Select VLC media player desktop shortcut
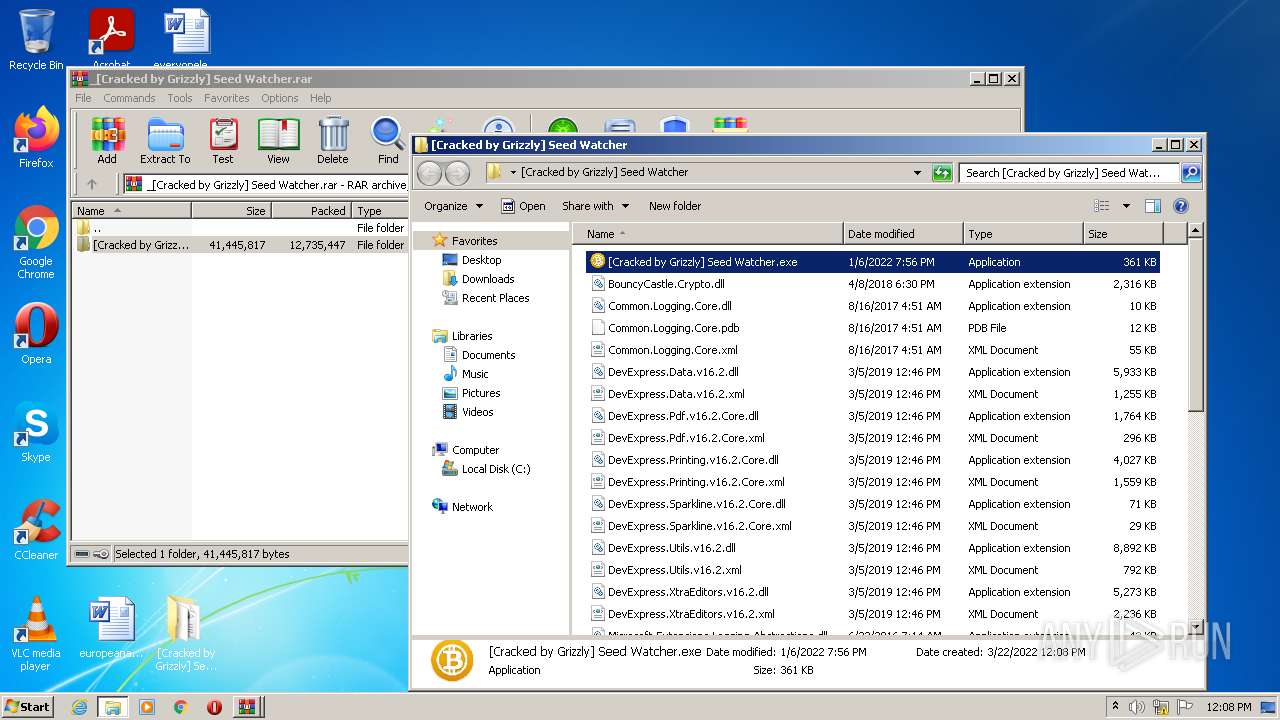Screen dimensions: 1280x720 pyautogui.click(x=36, y=634)
